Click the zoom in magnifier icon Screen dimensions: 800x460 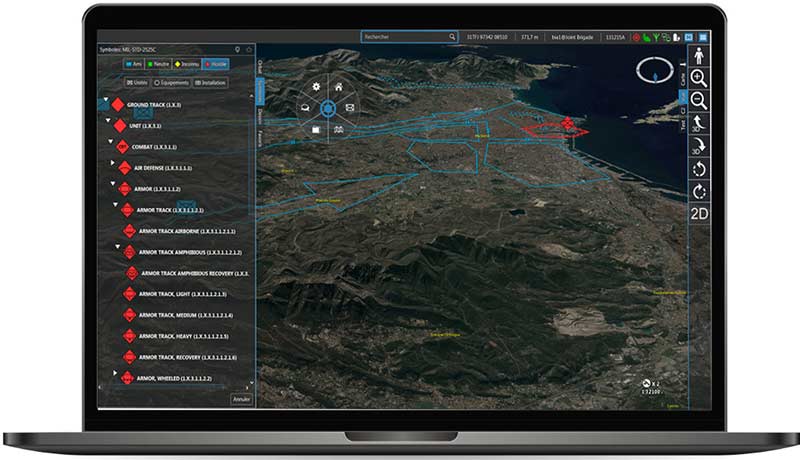(699, 78)
